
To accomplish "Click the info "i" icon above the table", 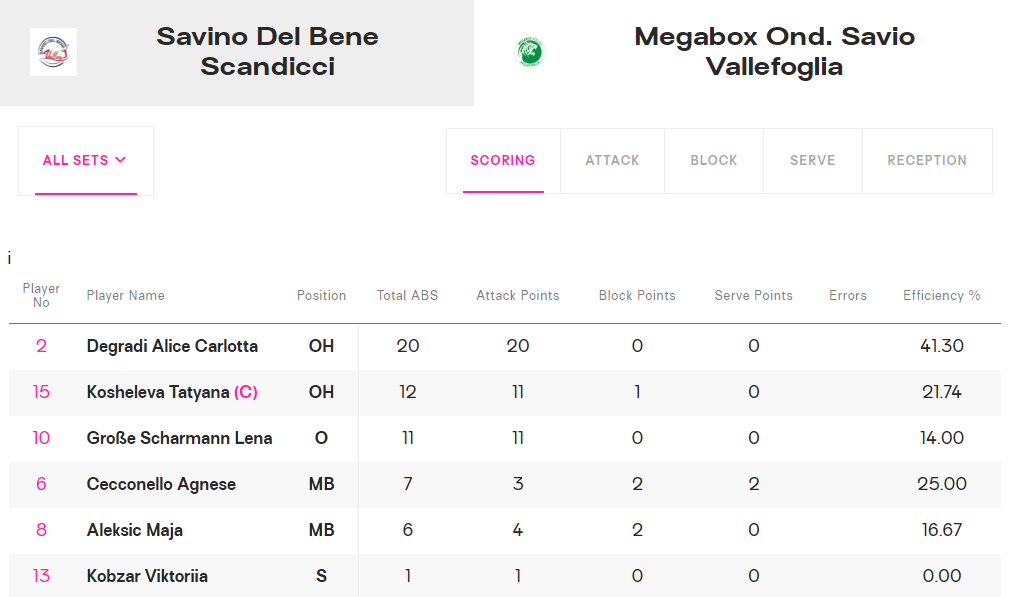I will 9,259.
